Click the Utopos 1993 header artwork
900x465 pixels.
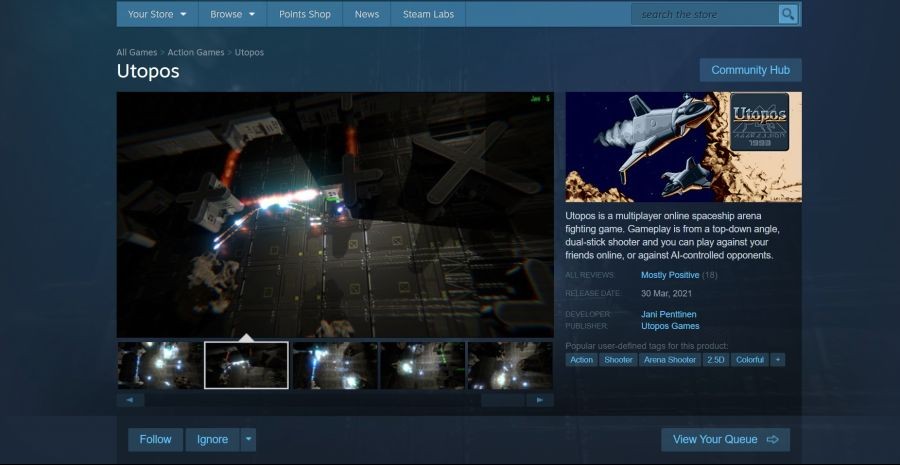[683, 147]
